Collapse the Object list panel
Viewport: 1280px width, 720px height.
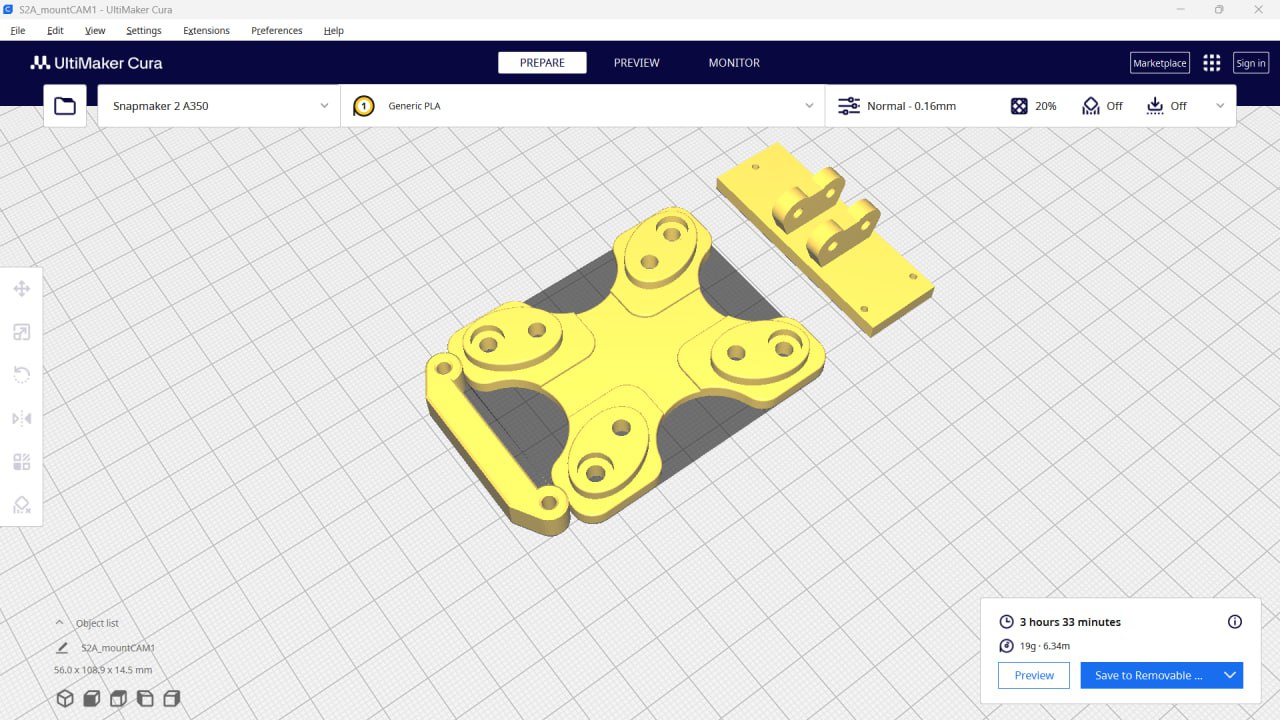pyautogui.click(x=59, y=622)
